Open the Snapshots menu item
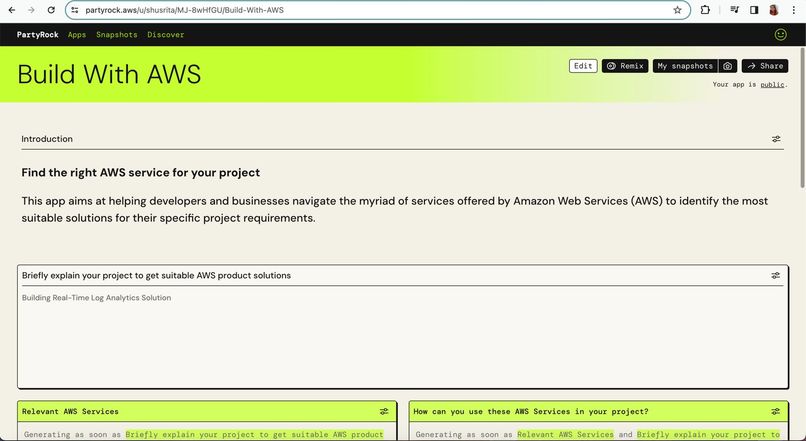The height and width of the screenshot is (441, 806). 117,34
